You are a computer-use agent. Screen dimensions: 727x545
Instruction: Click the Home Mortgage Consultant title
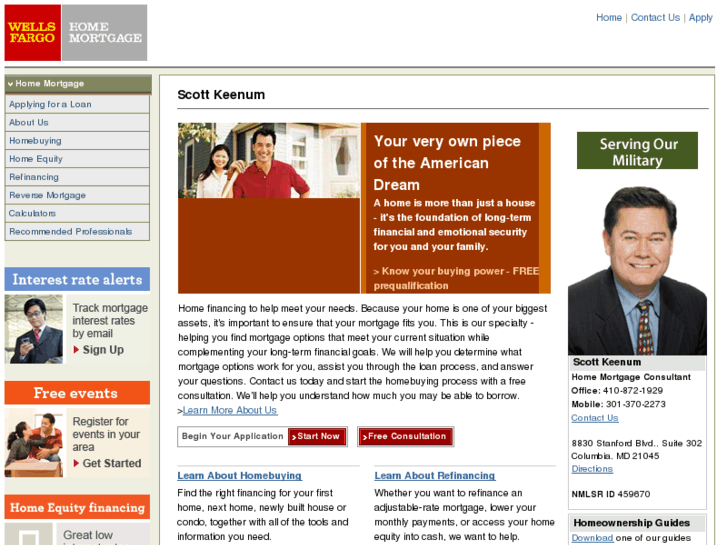(631, 377)
